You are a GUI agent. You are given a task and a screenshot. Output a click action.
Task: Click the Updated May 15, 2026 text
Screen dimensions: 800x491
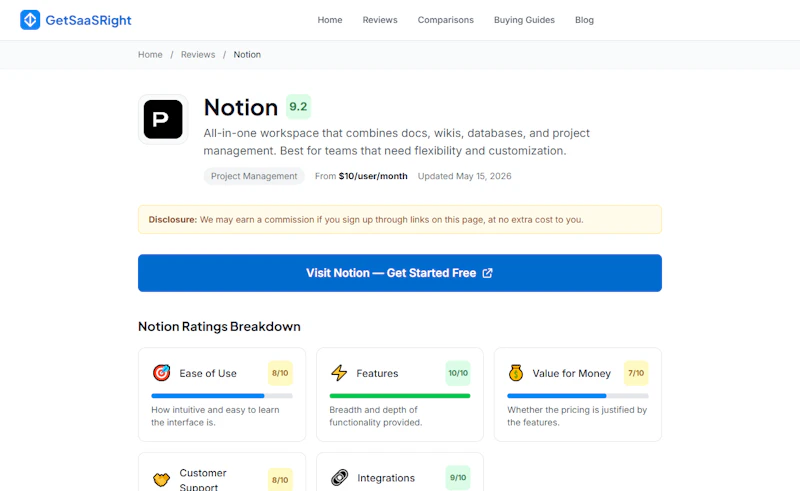point(464,176)
